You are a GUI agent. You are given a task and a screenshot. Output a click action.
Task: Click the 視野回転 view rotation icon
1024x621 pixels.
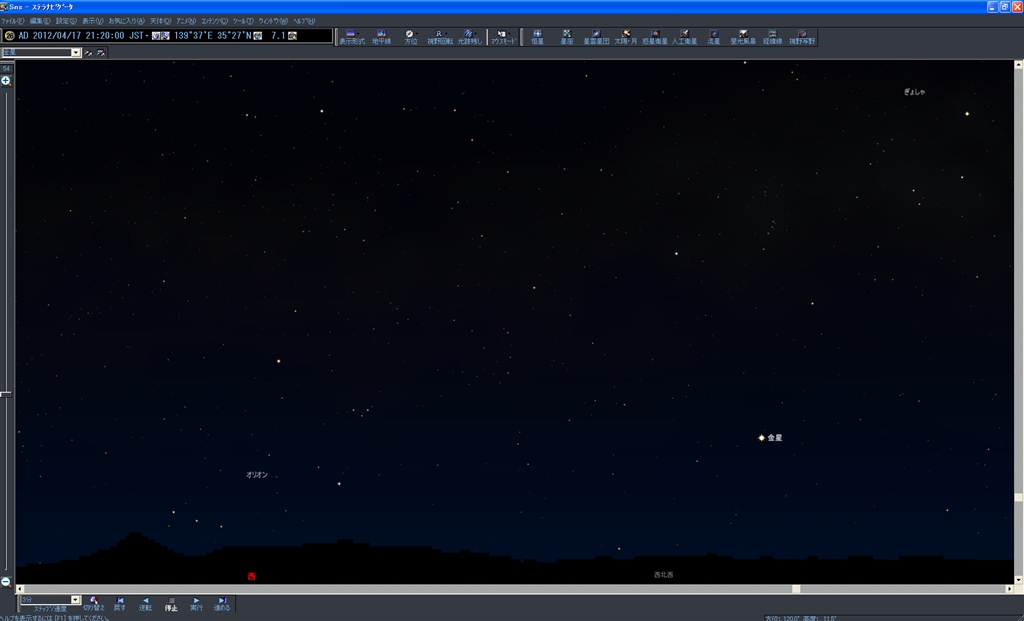[x=439, y=36]
